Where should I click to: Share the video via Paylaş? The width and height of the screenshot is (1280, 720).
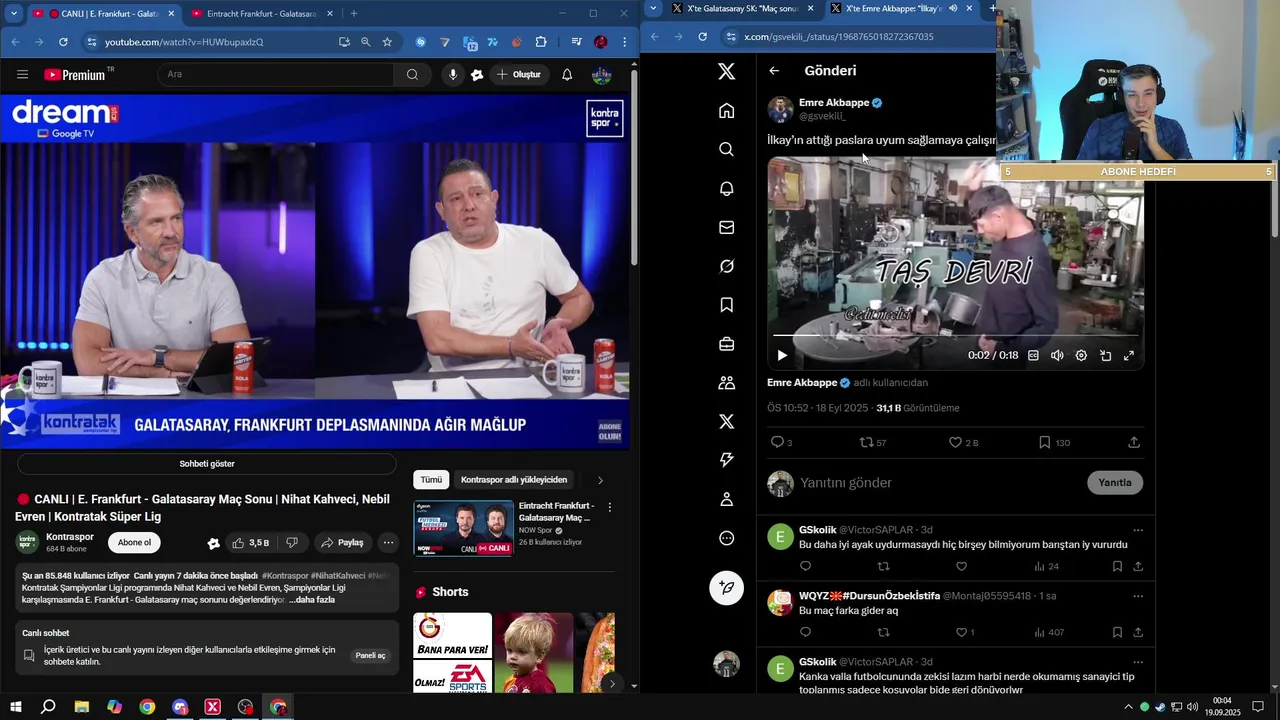[x=342, y=543]
